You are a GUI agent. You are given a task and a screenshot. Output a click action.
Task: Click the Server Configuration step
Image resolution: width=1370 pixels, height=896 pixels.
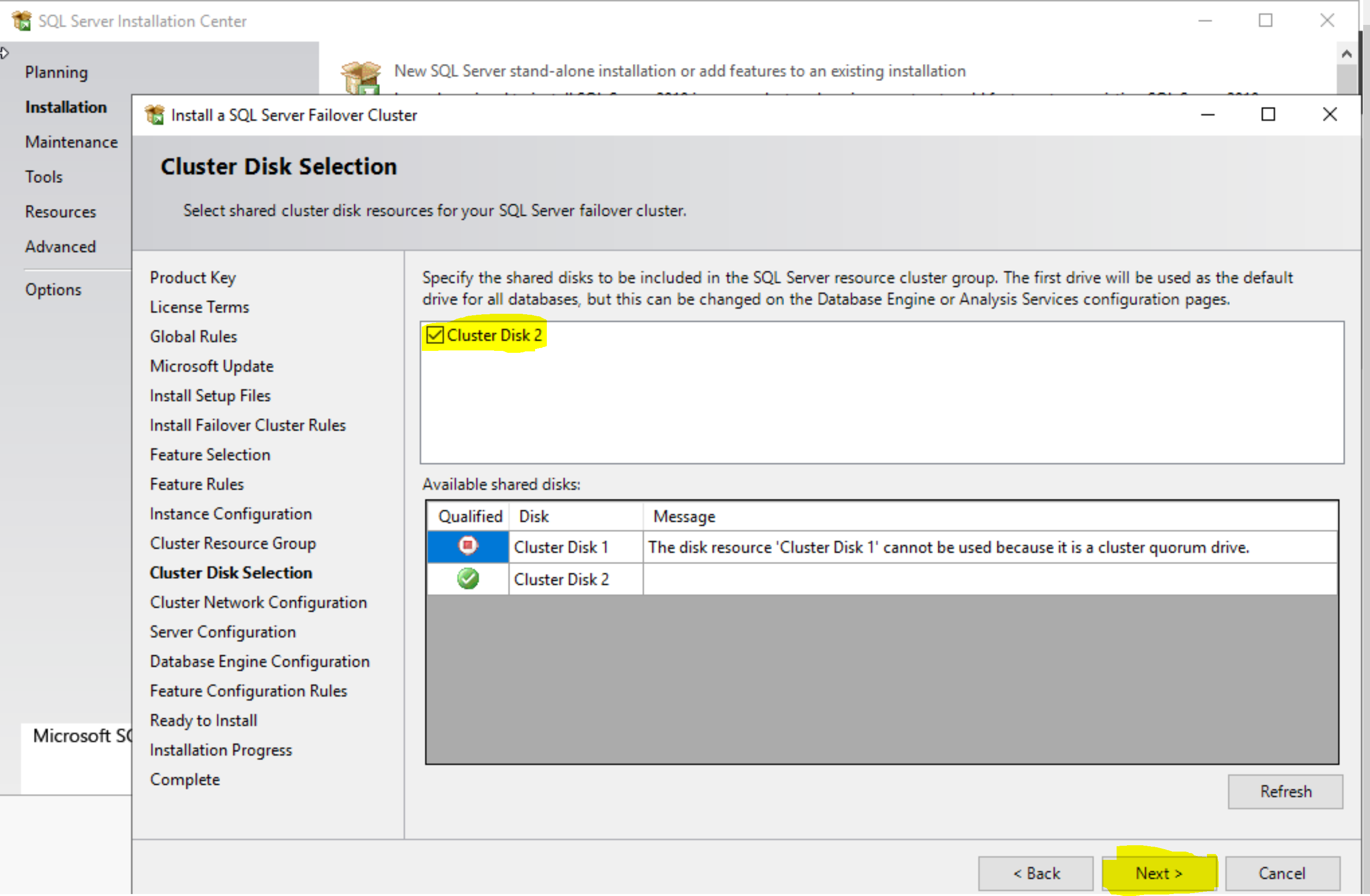tap(223, 632)
